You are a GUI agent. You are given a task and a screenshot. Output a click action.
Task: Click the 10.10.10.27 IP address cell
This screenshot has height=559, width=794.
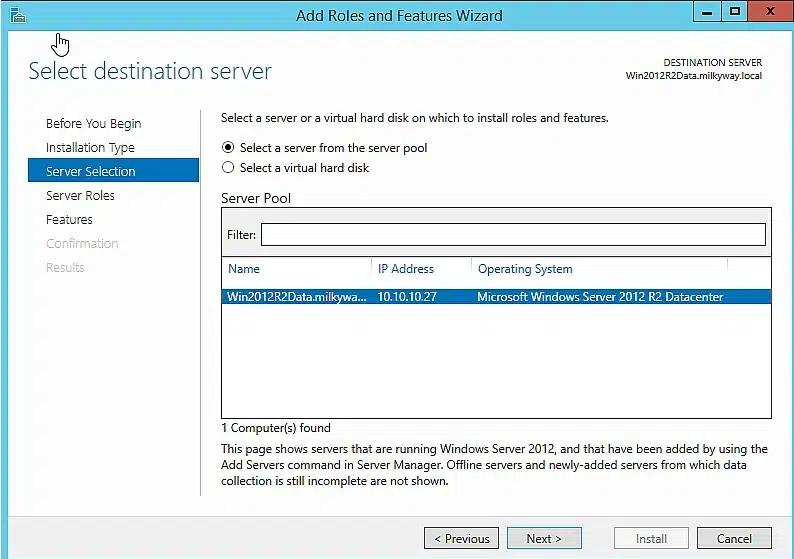click(407, 297)
